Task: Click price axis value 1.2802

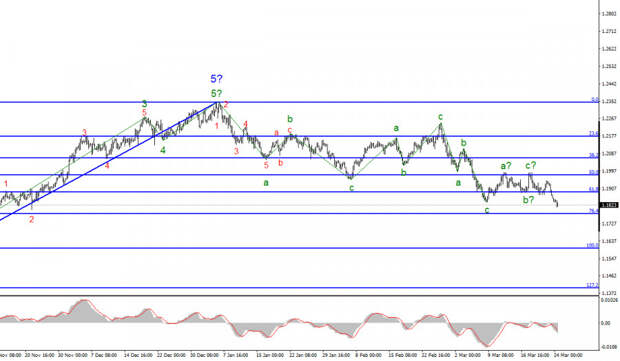Action: pyautogui.click(x=609, y=14)
